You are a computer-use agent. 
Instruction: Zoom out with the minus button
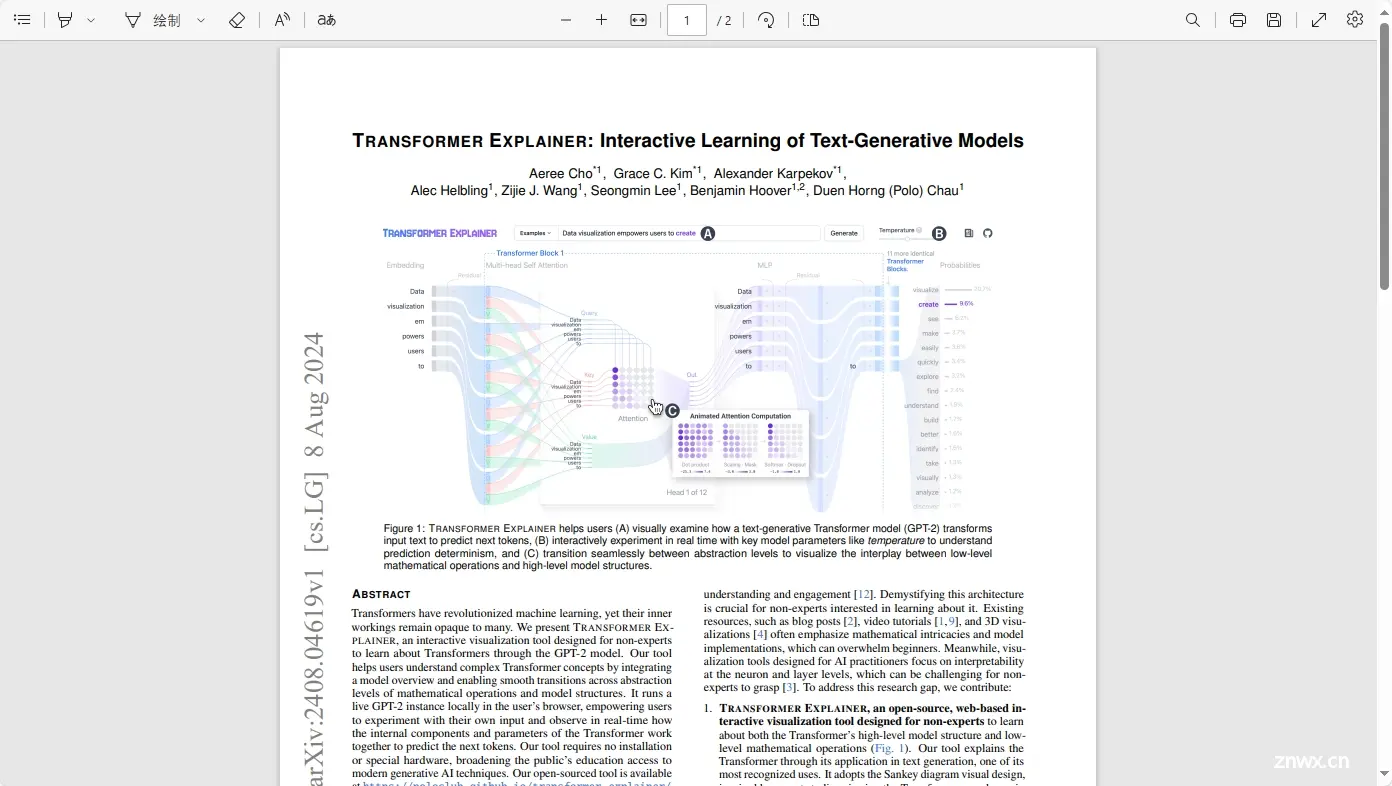coord(566,20)
